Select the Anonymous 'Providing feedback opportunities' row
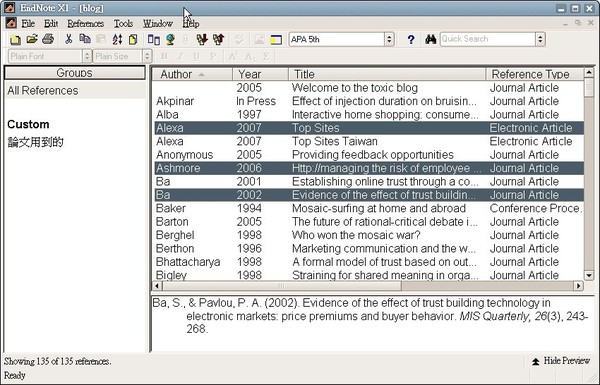 tap(369, 155)
